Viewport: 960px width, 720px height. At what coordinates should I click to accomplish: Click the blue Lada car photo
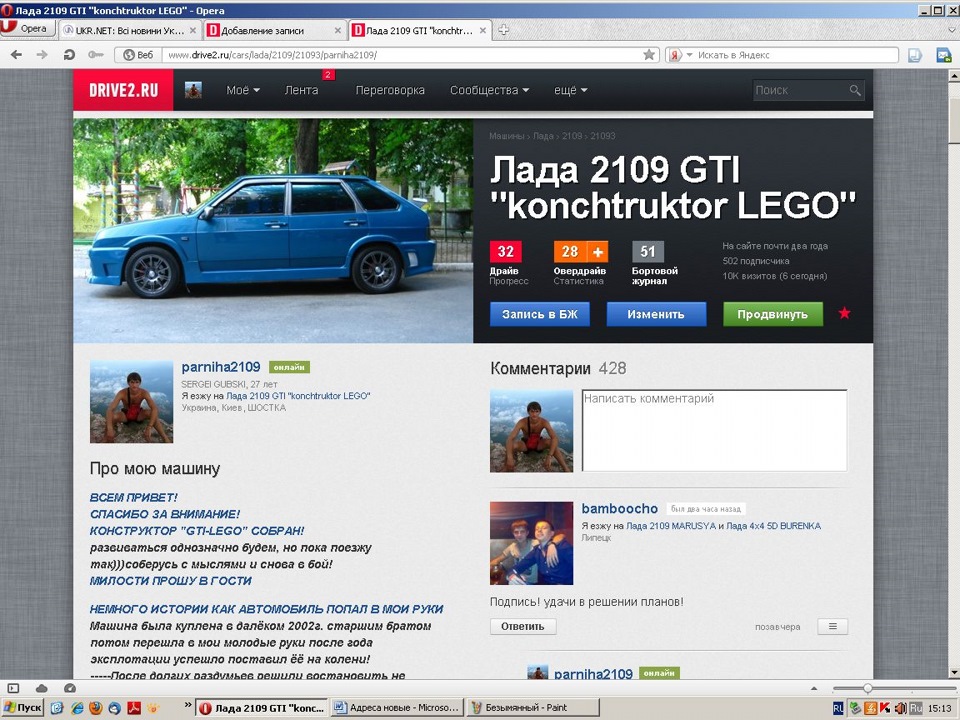[273, 231]
